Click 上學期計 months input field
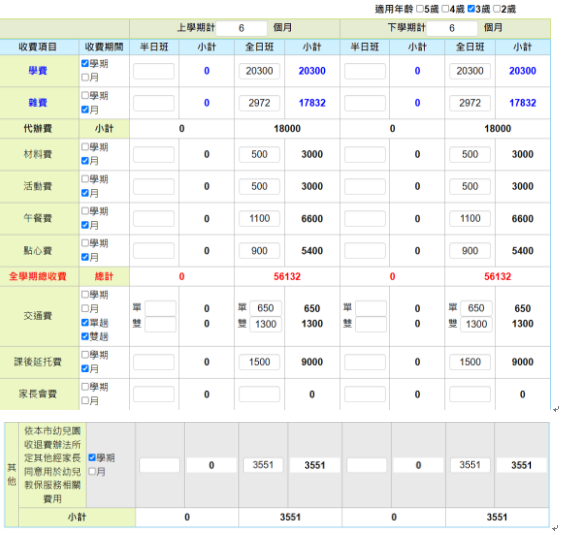The width and height of the screenshot is (562, 550). coord(242,28)
